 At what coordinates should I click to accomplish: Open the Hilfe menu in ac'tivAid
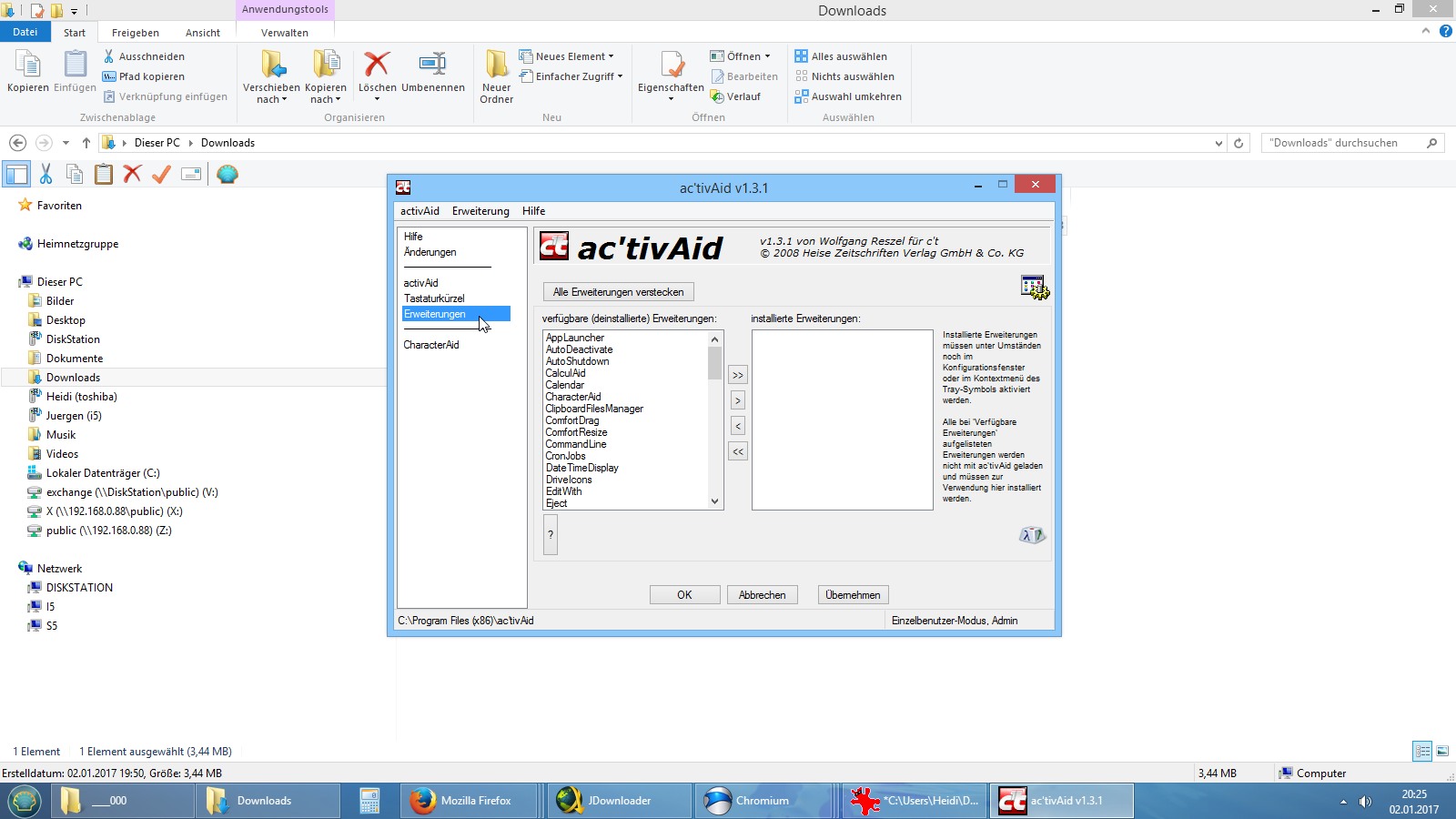tap(534, 211)
